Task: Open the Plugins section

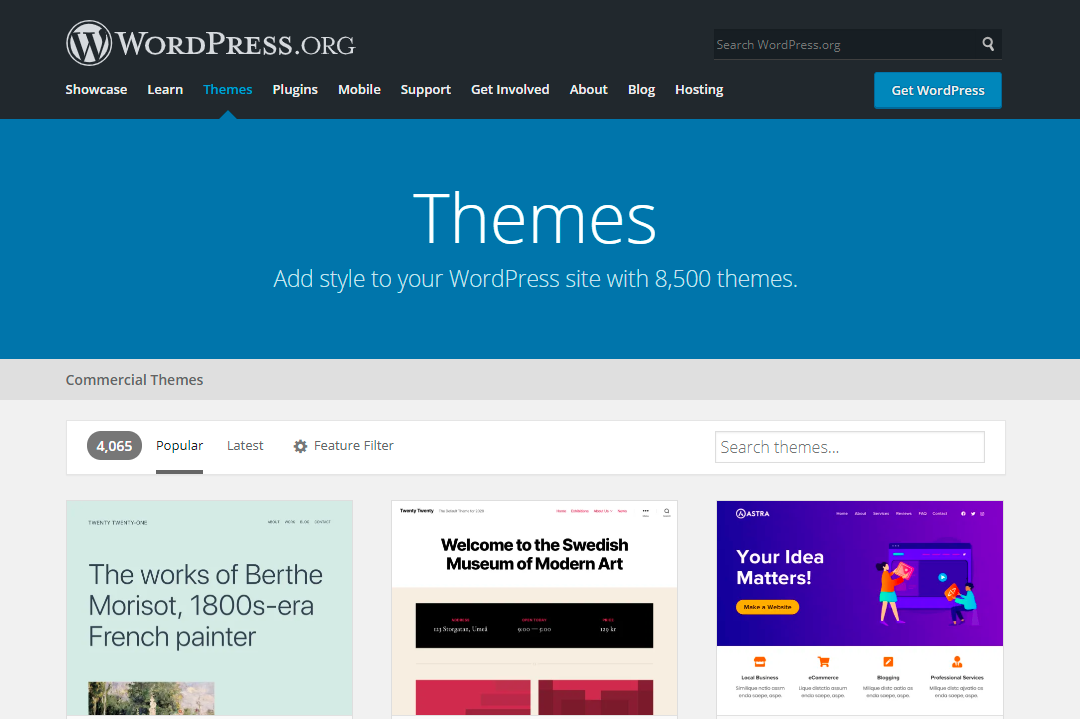Action: pyautogui.click(x=295, y=89)
